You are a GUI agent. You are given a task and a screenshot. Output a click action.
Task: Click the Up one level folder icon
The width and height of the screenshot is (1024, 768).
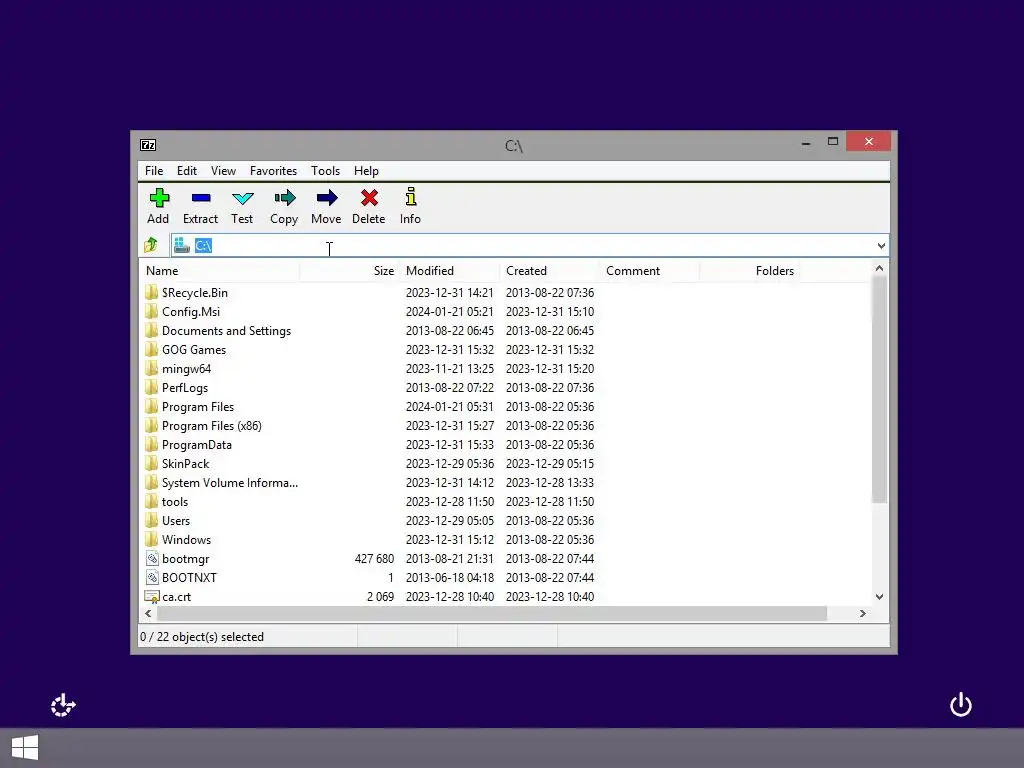pyautogui.click(x=151, y=245)
